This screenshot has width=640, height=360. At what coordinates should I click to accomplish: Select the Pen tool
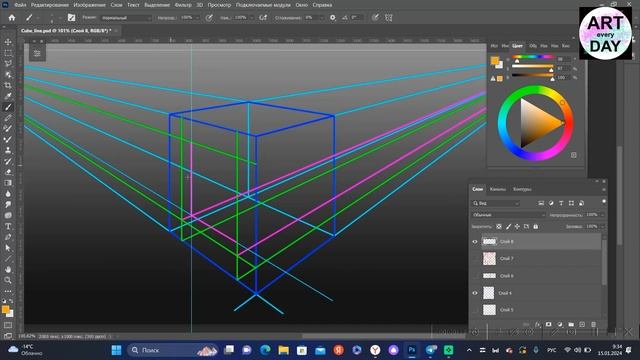(x=8, y=237)
